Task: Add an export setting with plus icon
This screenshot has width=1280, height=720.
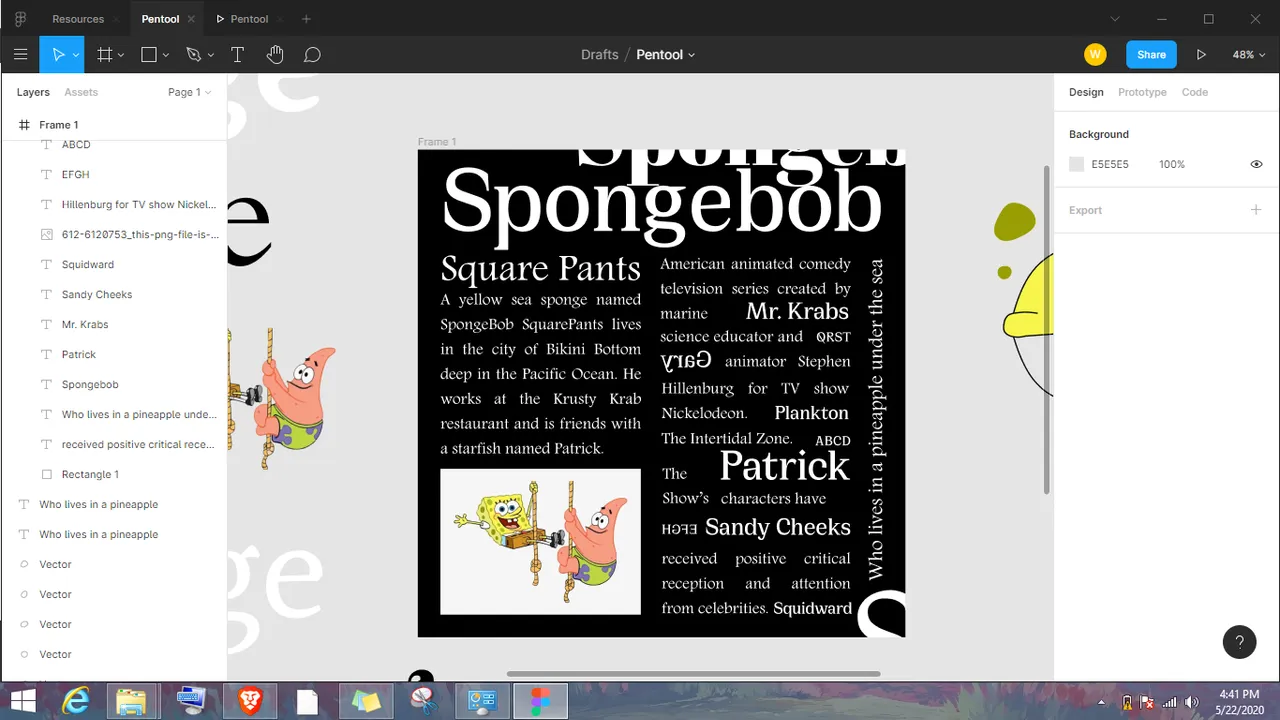Action: click(1256, 210)
